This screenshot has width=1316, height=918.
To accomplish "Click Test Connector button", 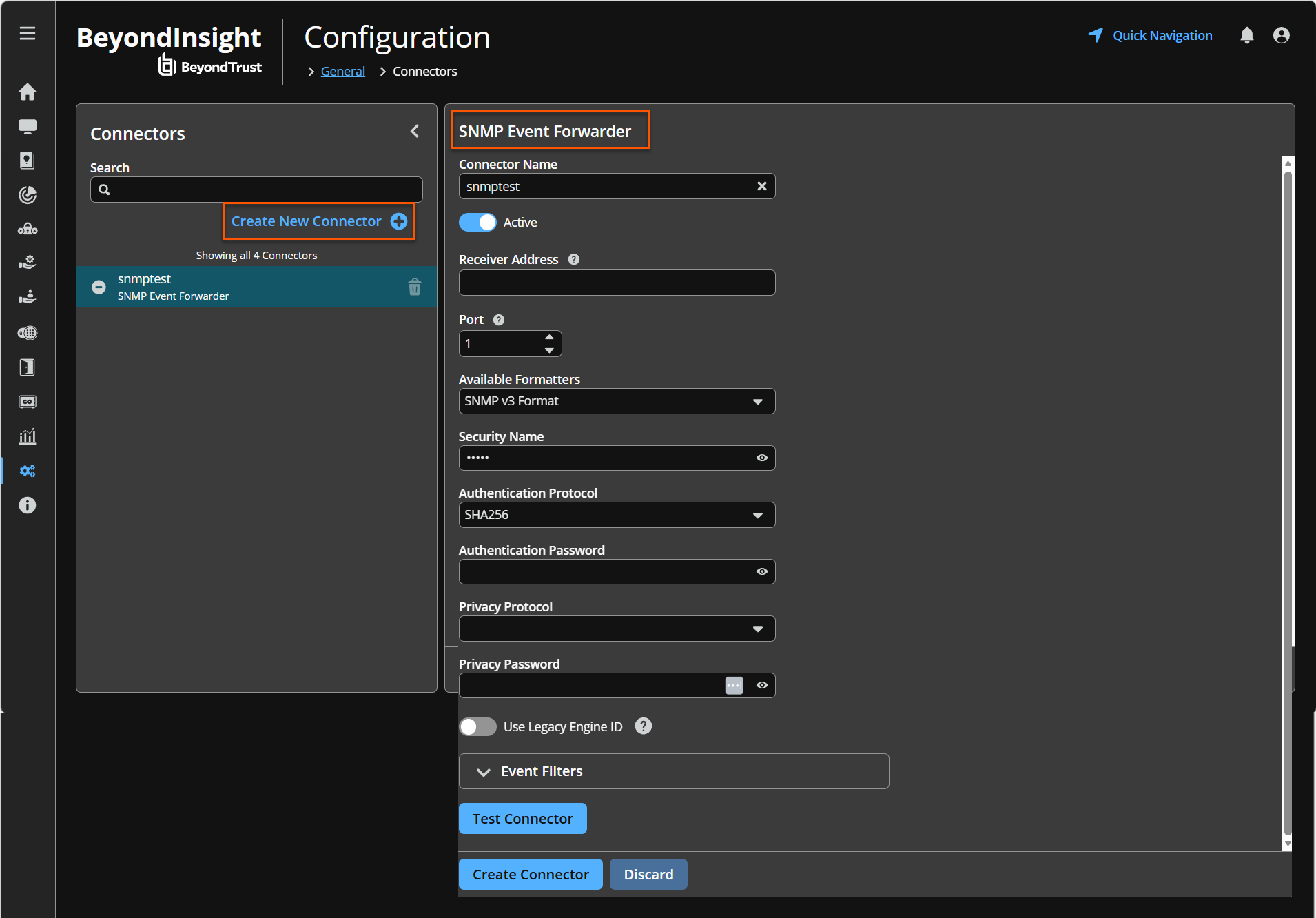I will click(x=523, y=819).
